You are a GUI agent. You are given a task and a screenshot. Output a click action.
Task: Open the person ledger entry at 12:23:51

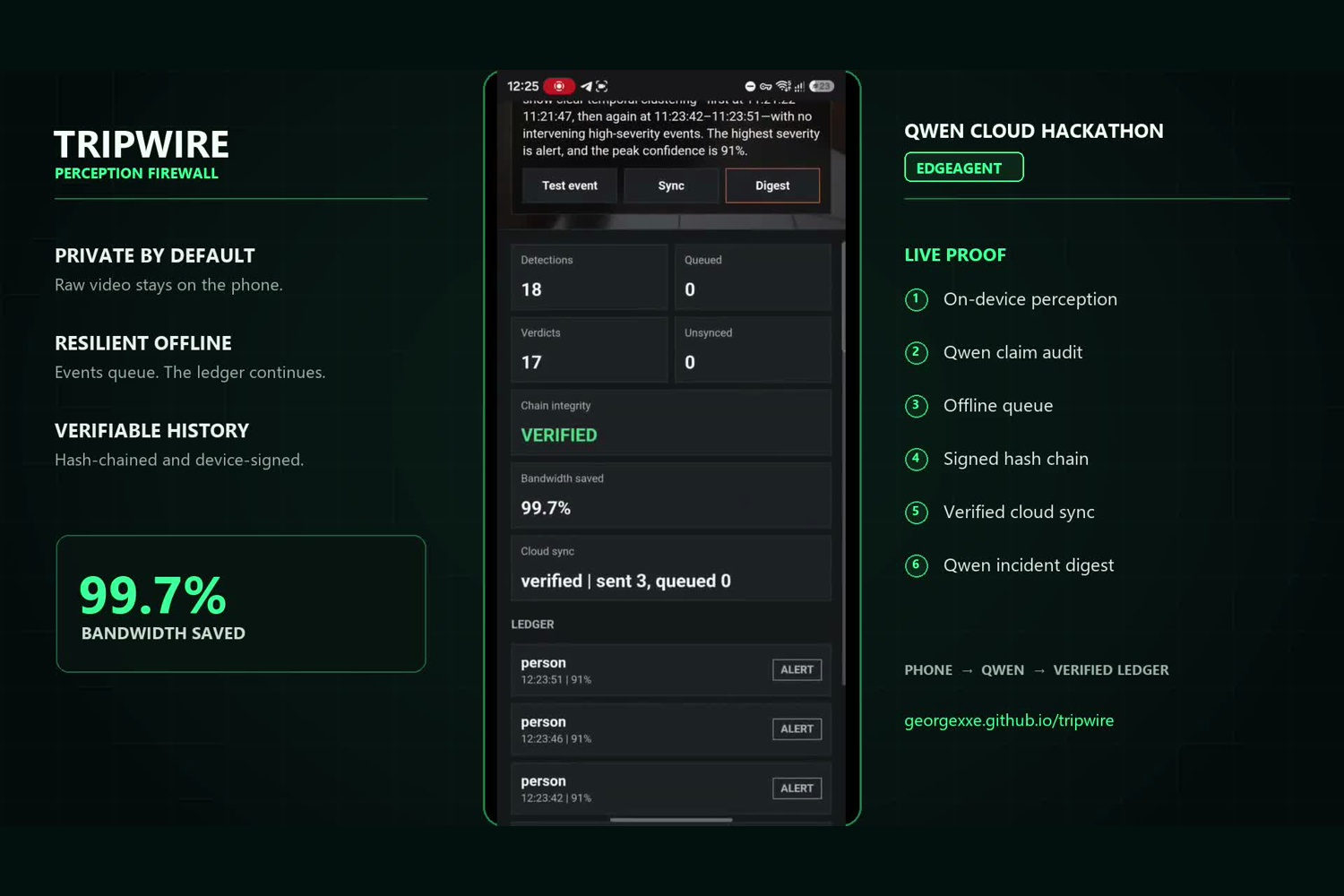click(671, 670)
